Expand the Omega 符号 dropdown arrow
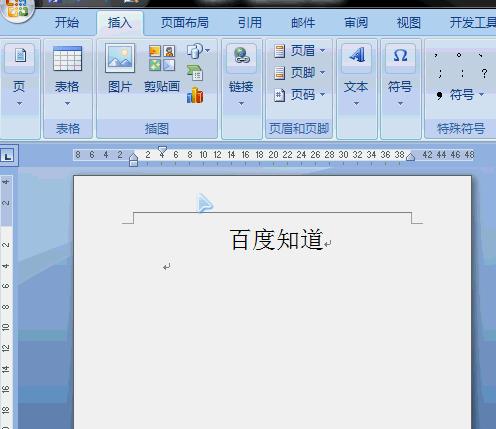496x429 pixels. (400, 104)
